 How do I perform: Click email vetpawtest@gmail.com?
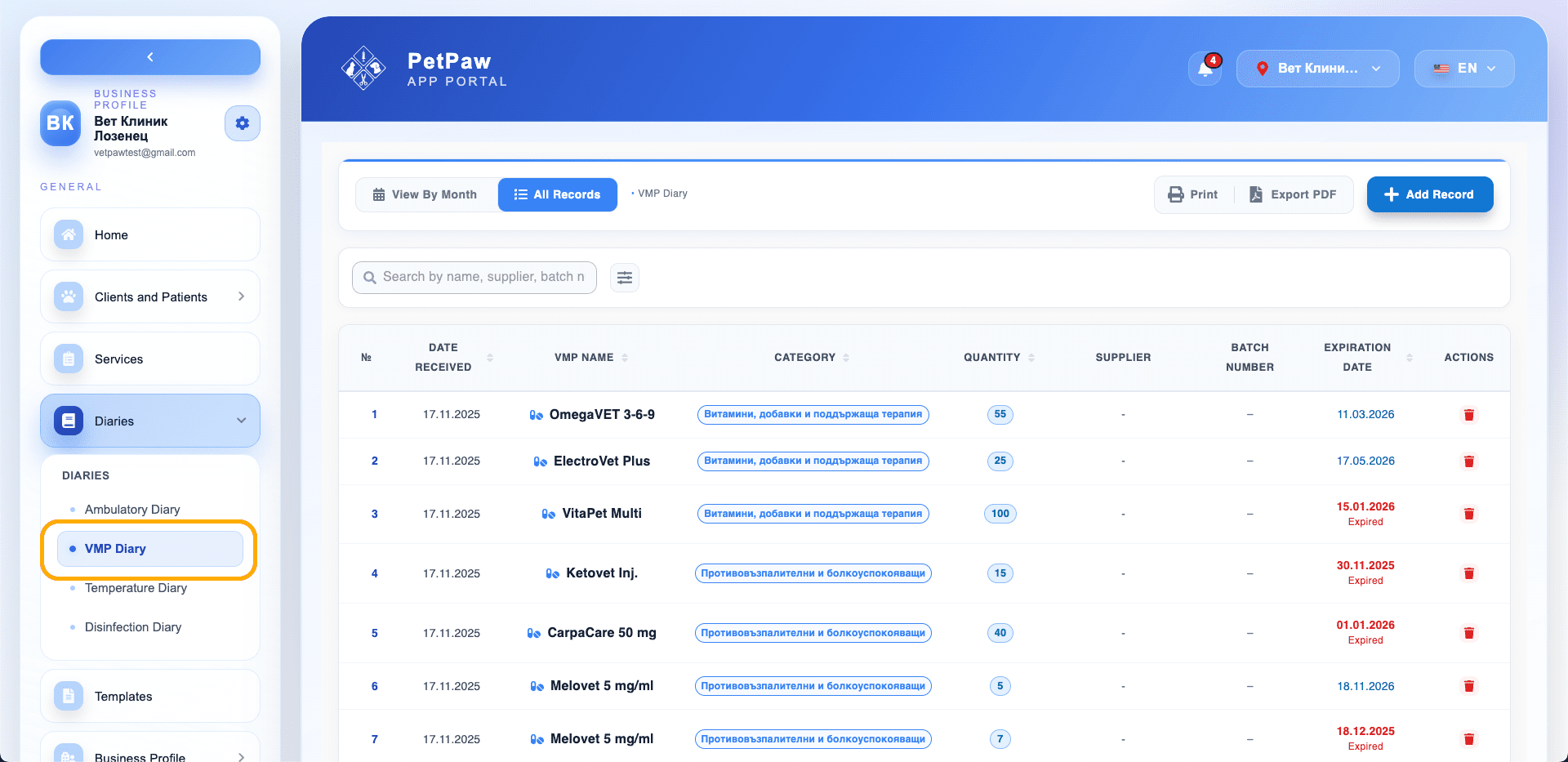[x=145, y=153]
